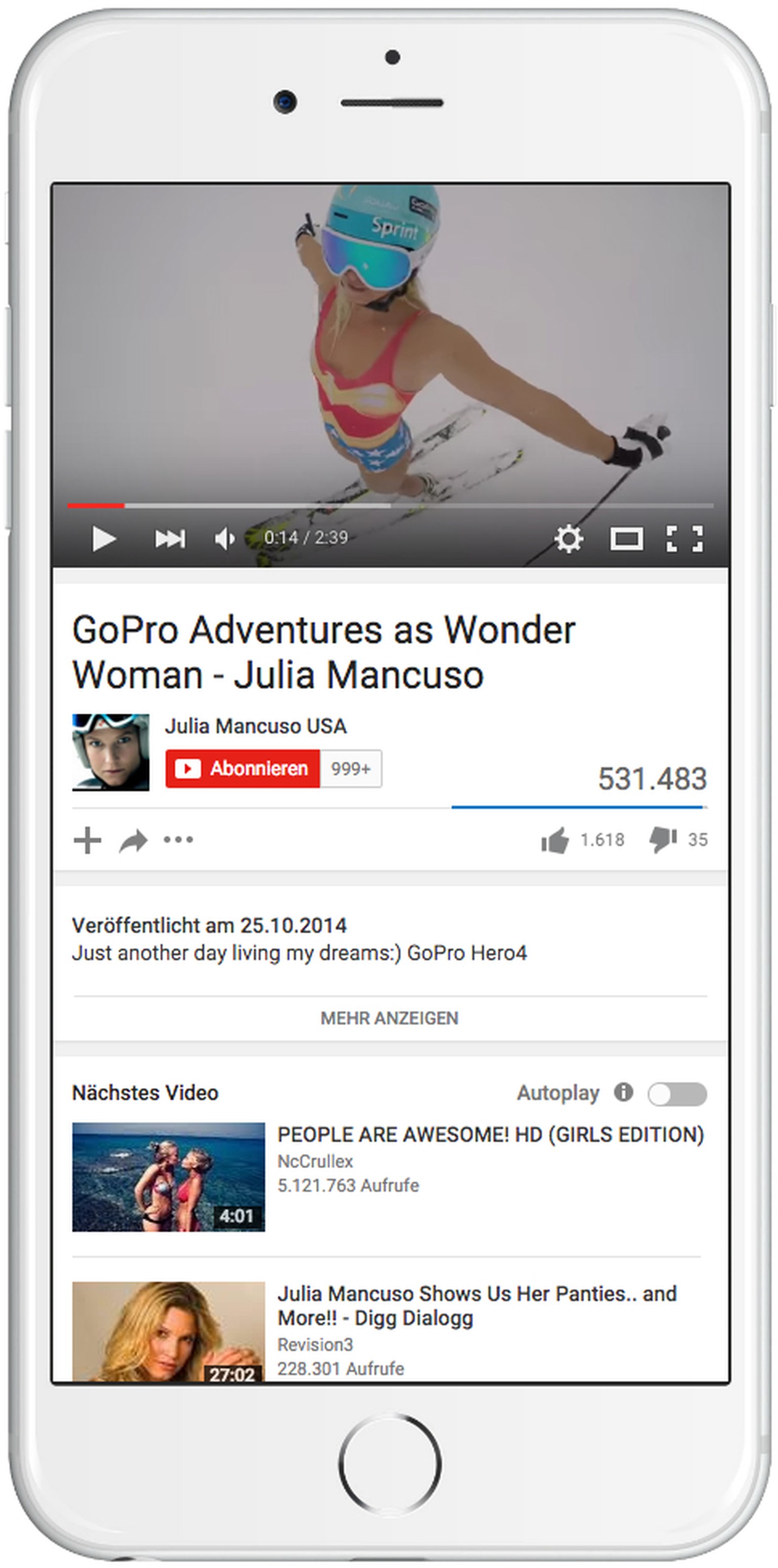
Task: Open Julia Mancuso USA channel link
Action: (255, 726)
